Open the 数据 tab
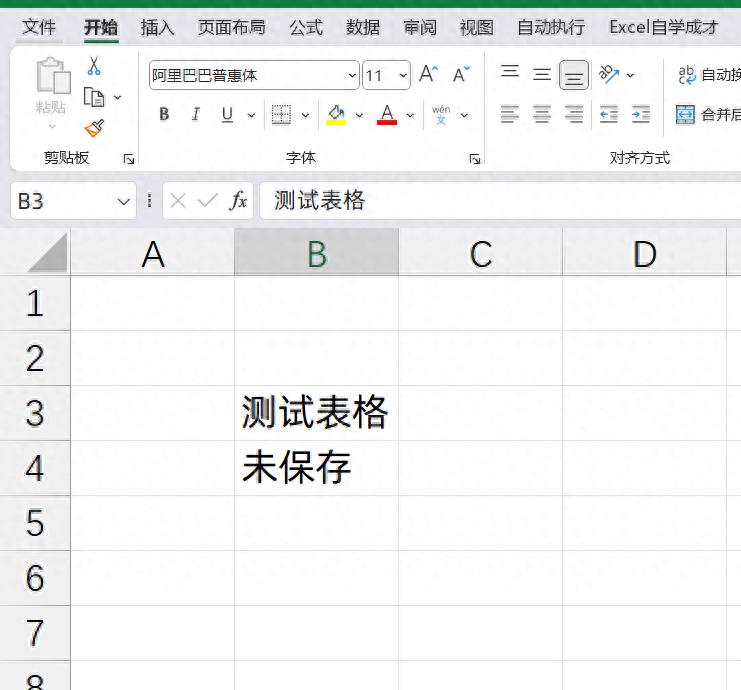 coord(363,27)
